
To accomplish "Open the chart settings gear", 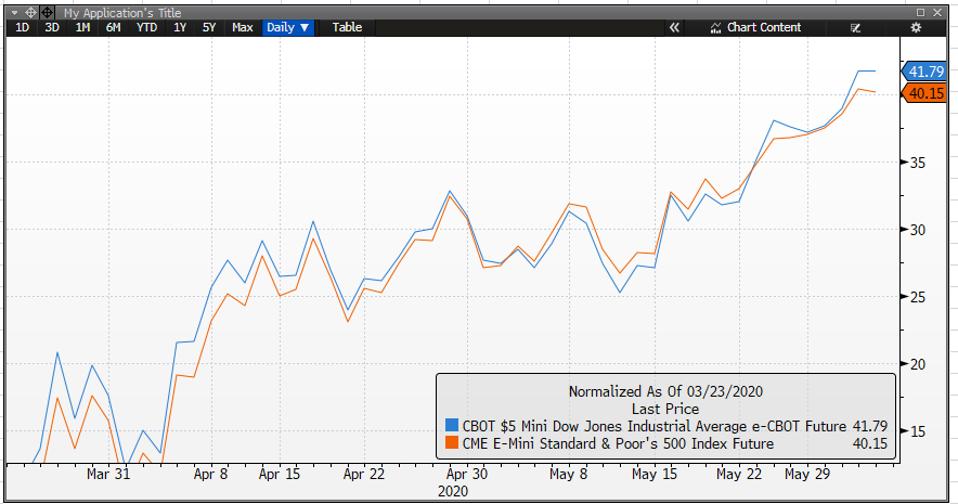I will 914,28.
